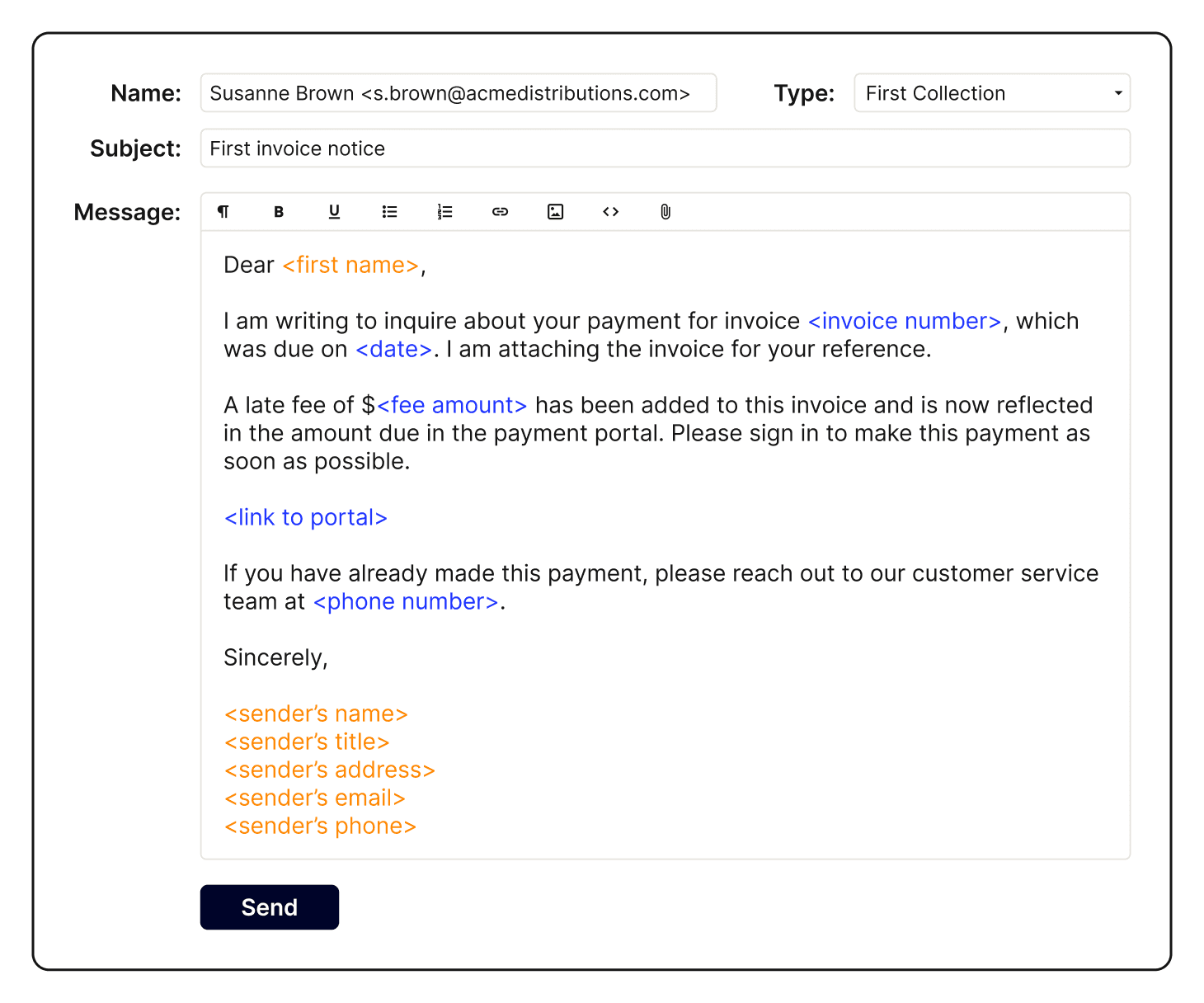The image size is (1204, 1003).
Task: Click the Type dropdown arrow
Action: click(x=1117, y=93)
